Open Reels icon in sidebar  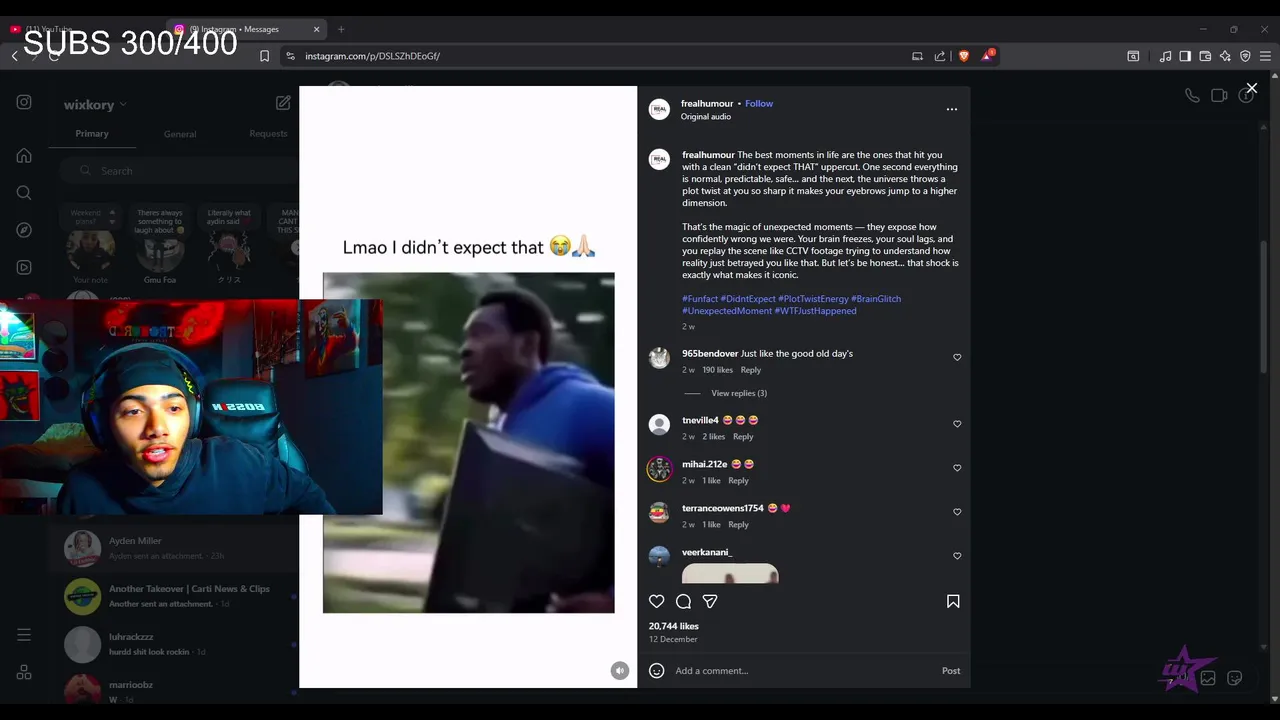24,267
